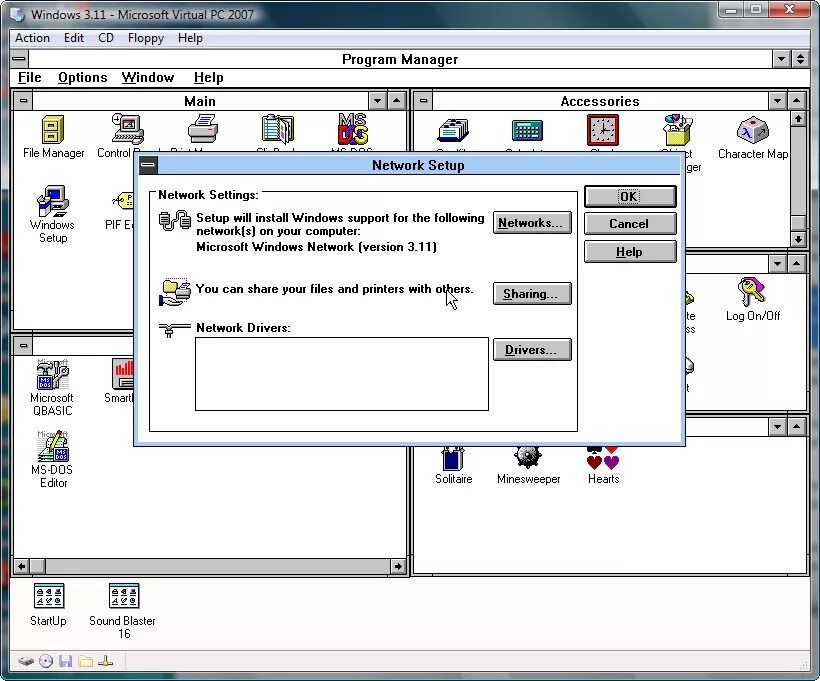The height and width of the screenshot is (681, 820).
Task: Click the Accessories vertical scrollbar thumb
Action: pos(798,223)
